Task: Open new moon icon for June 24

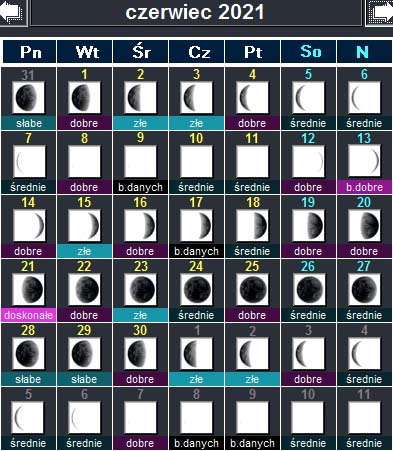Action: coord(196,290)
